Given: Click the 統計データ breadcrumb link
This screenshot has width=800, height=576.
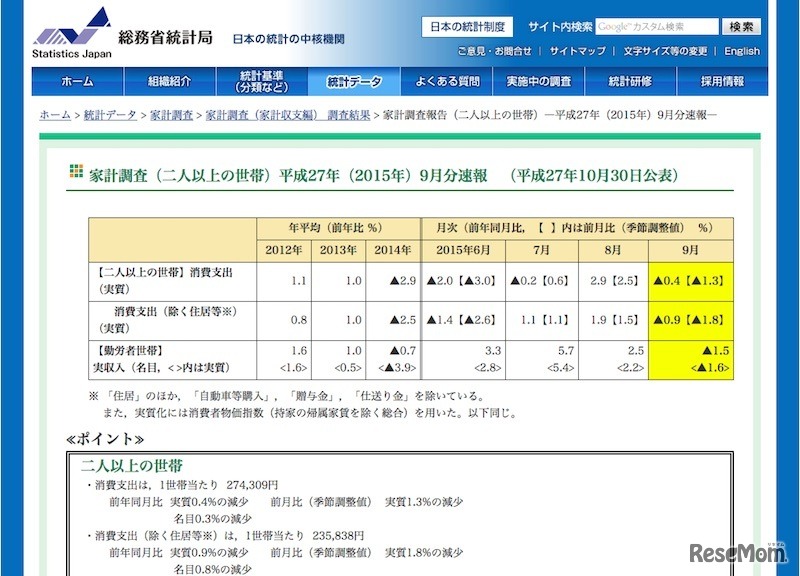Looking at the screenshot, I should coord(110,115).
